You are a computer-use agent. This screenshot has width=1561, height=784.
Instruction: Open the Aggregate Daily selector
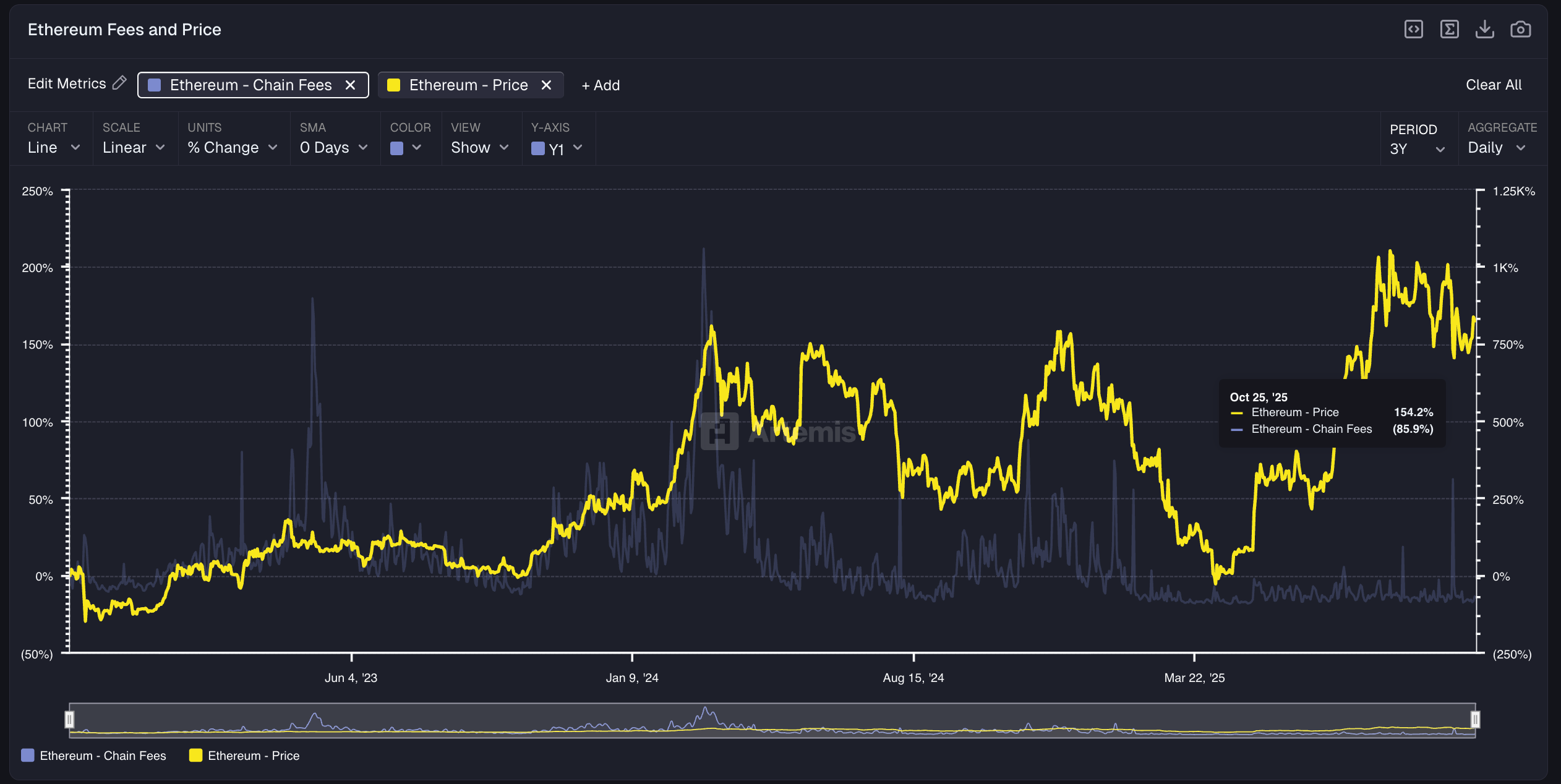1495,147
